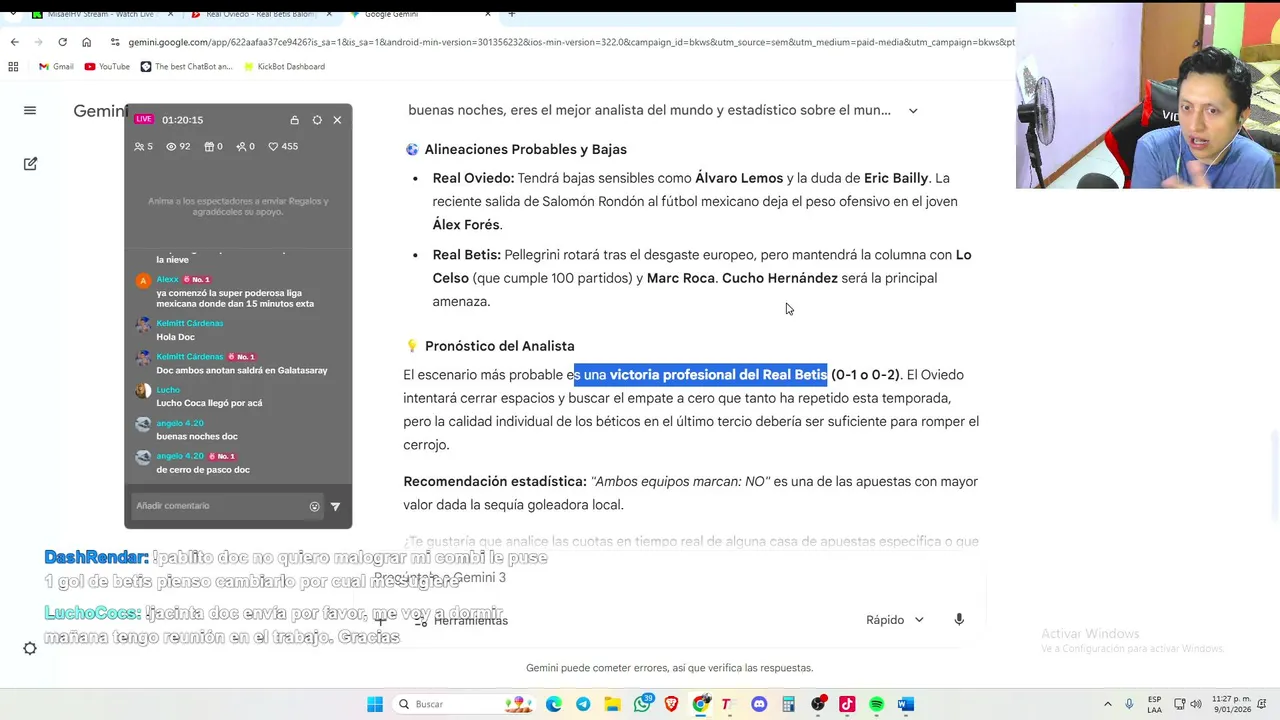
Task: Reload the page with the refresh icon
Action: click(62, 42)
